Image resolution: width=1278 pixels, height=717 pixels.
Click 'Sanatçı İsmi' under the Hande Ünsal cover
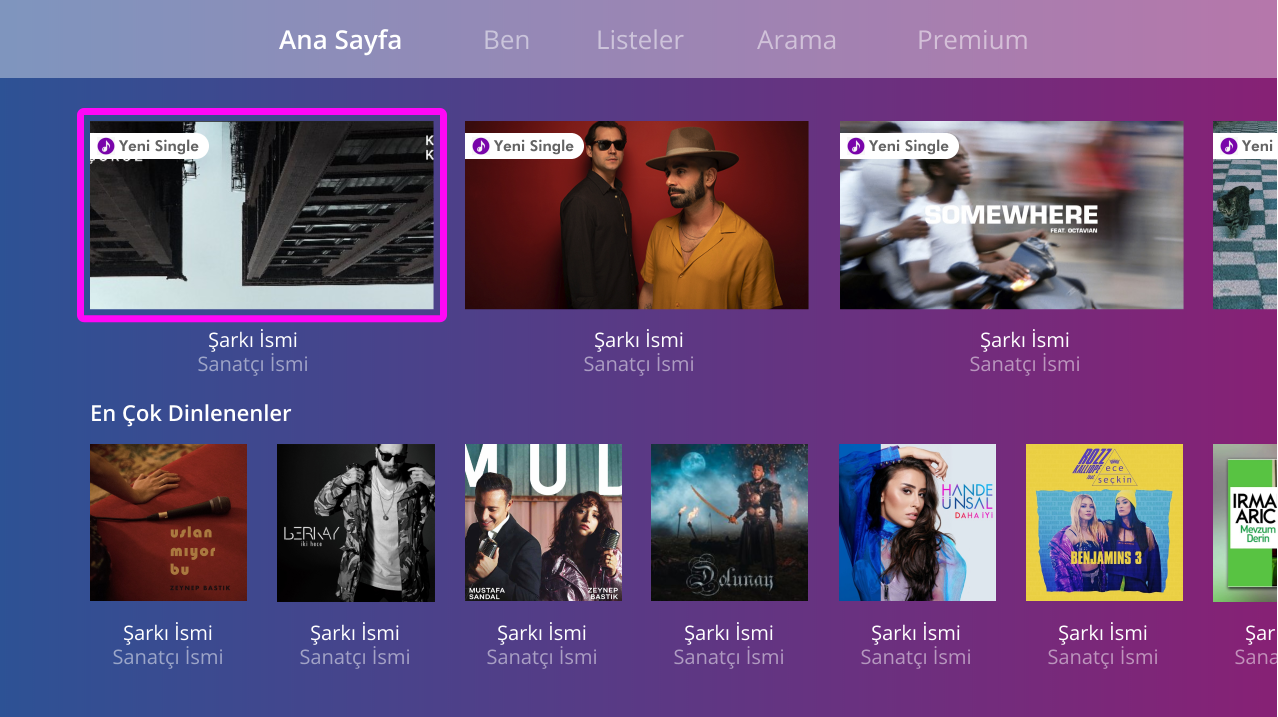[x=916, y=657]
